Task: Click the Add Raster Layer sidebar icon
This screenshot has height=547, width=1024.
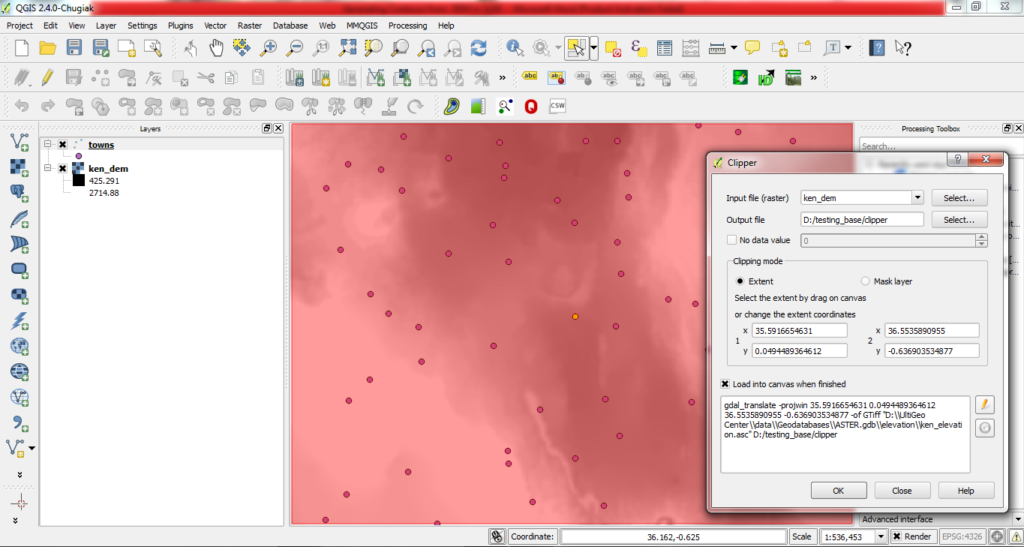Action: pos(19,167)
